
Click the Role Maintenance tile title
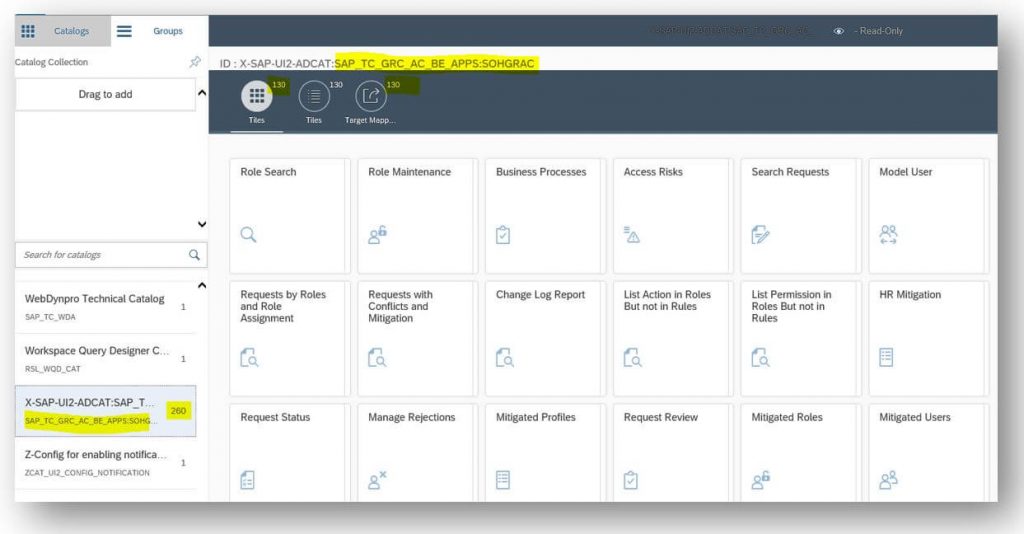coord(409,172)
